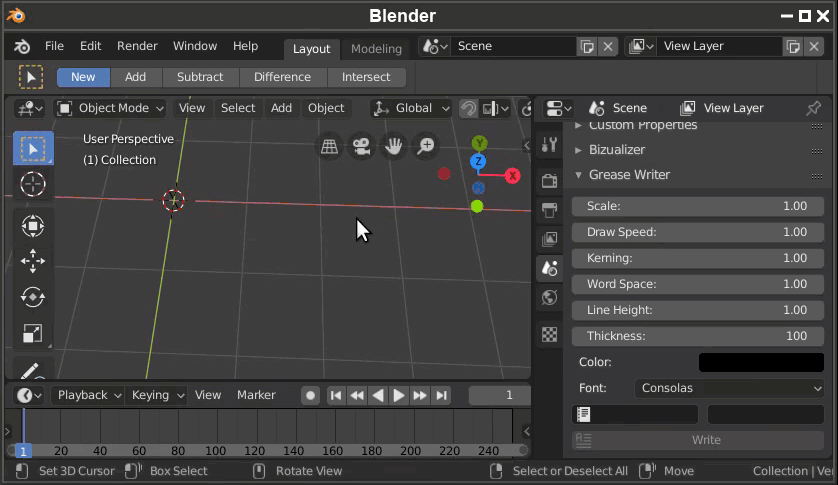
Task: Open the Edit menu
Action: coord(90,46)
